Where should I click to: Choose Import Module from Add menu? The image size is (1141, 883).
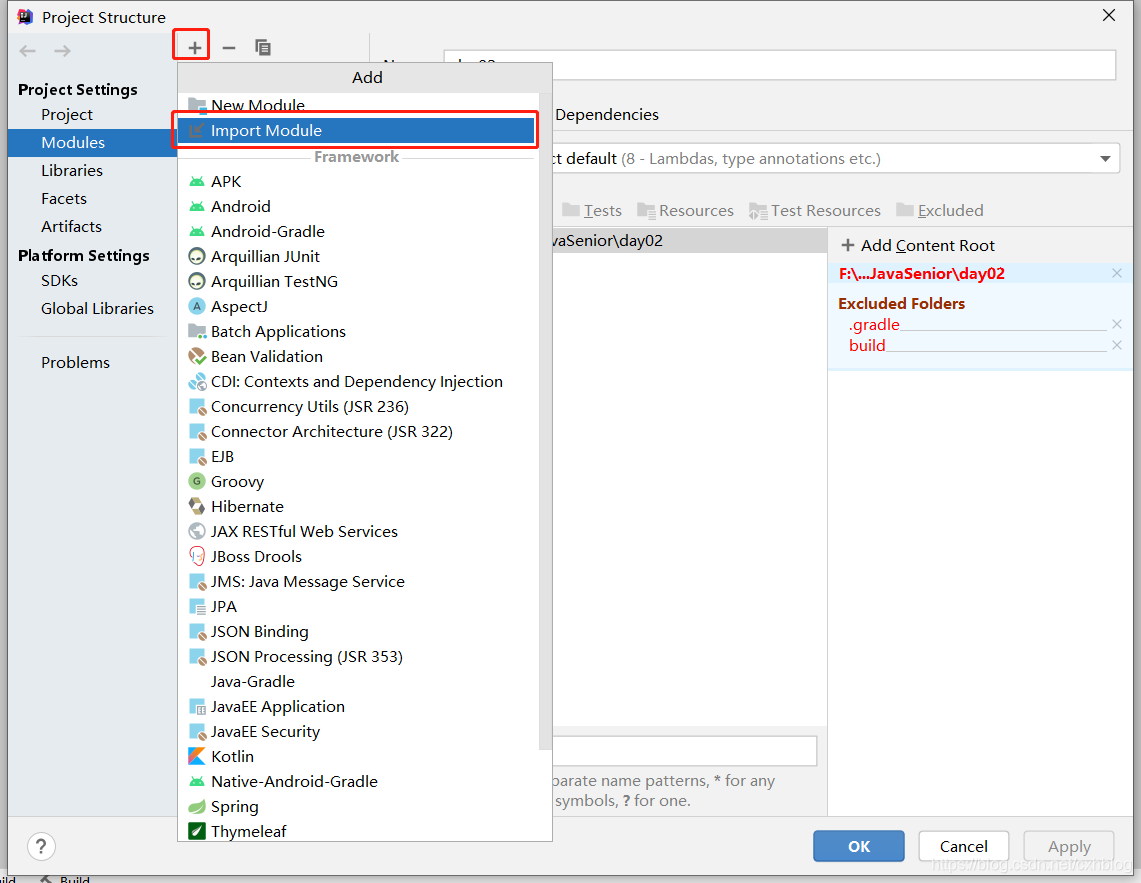tap(357, 130)
